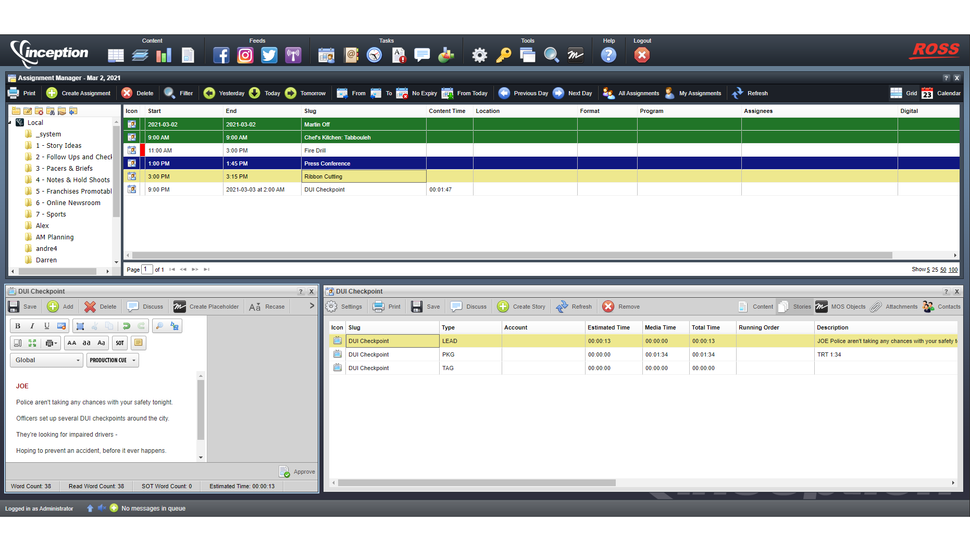Click the assignment grid horizontal scrollbar
The height and width of the screenshot is (546, 970).
click(512, 255)
